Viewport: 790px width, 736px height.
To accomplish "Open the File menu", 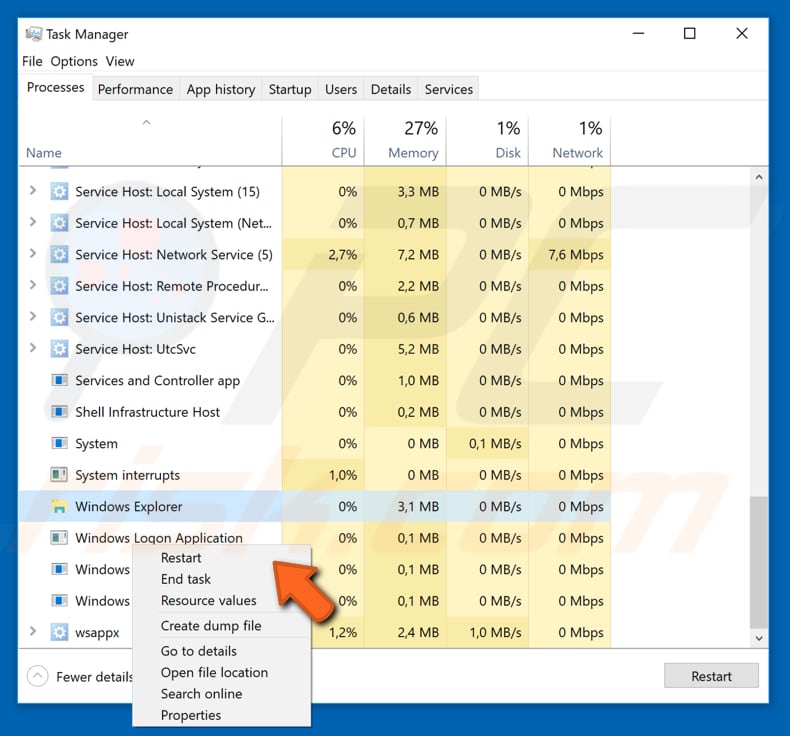I will click(x=32, y=61).
